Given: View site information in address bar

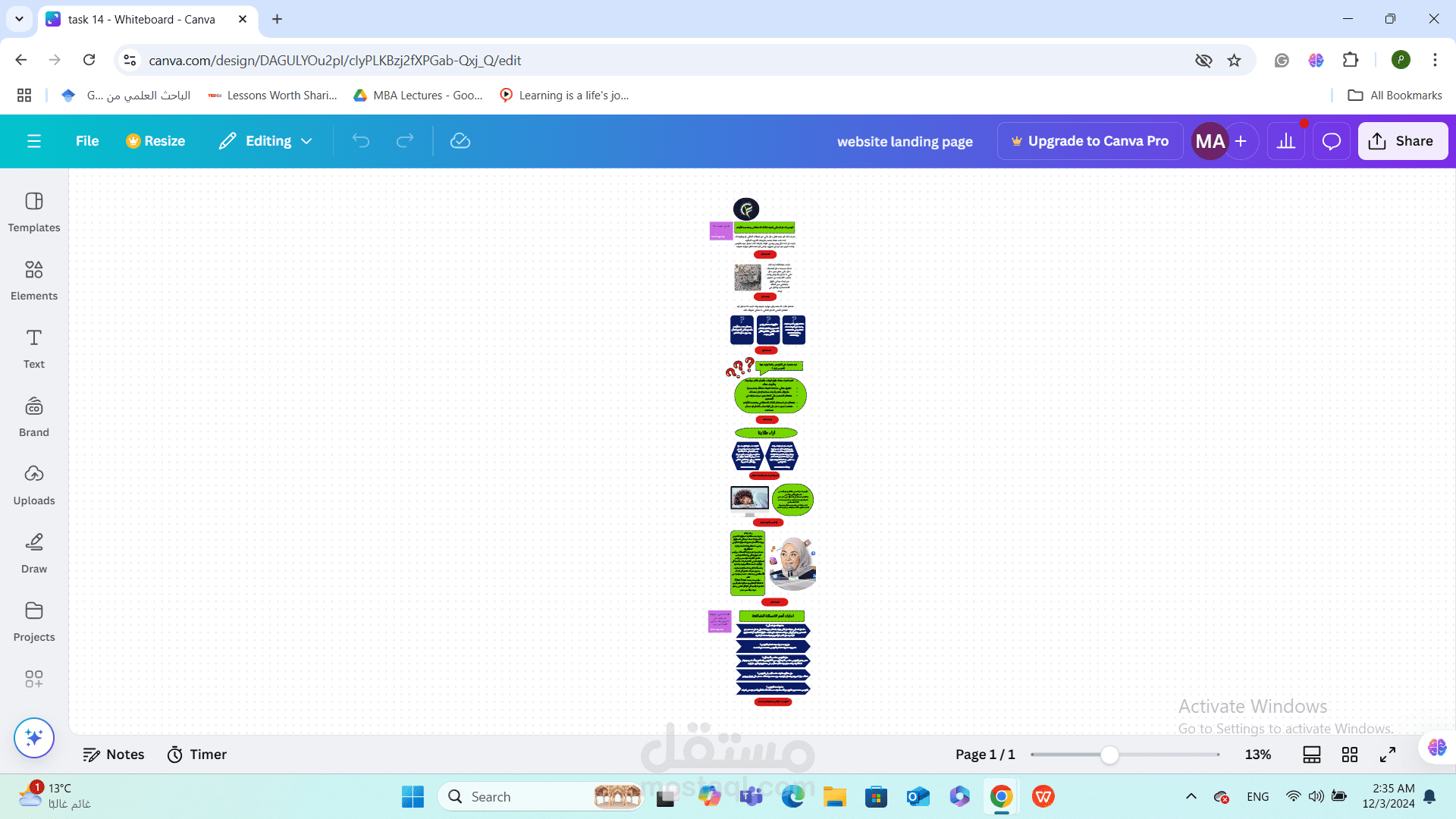Looking at the screenshot, I should coord(130,60).
